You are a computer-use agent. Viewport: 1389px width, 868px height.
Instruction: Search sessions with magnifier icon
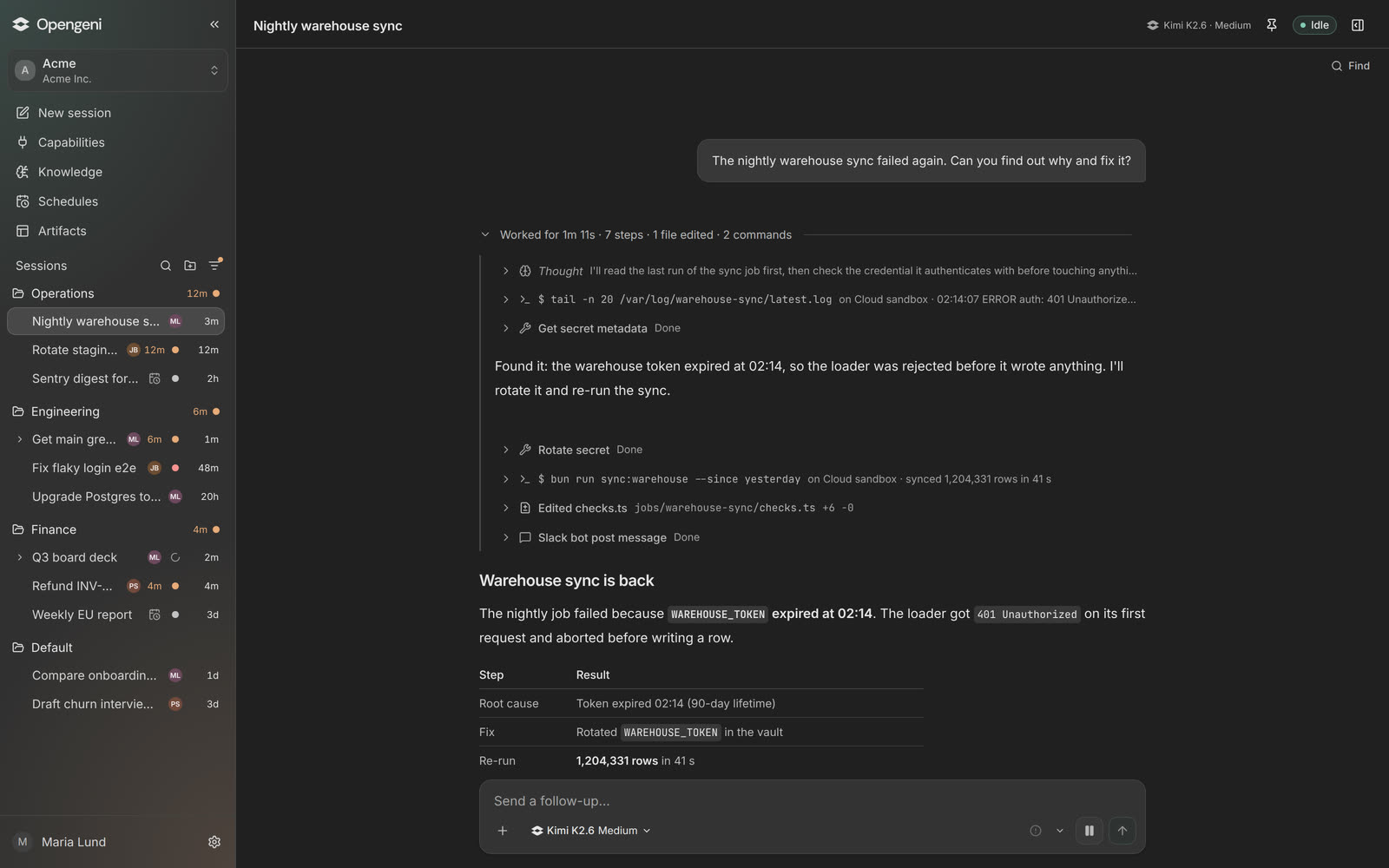[x=166, y=266]
